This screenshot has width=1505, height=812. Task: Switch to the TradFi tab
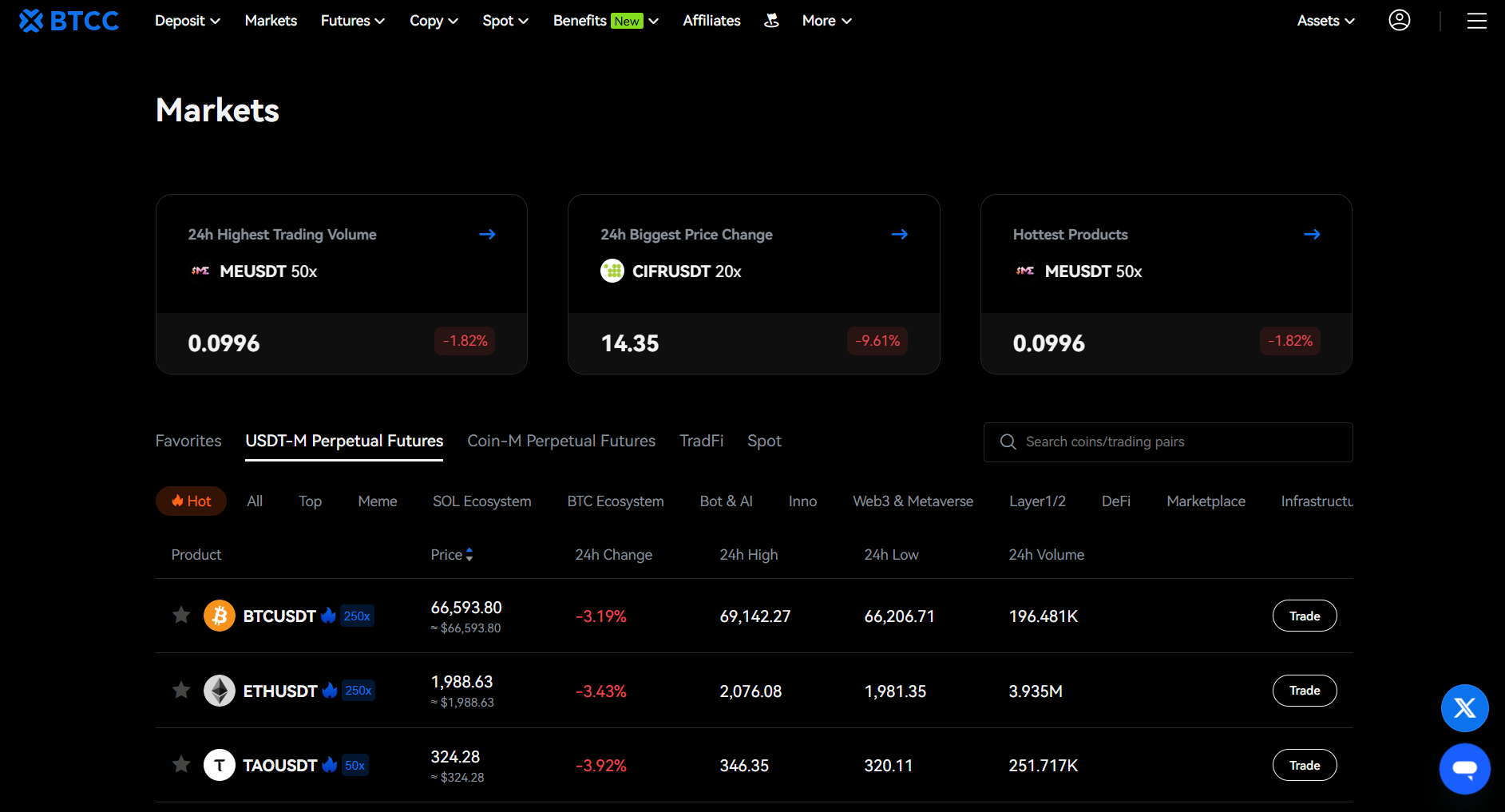point(702,441)
